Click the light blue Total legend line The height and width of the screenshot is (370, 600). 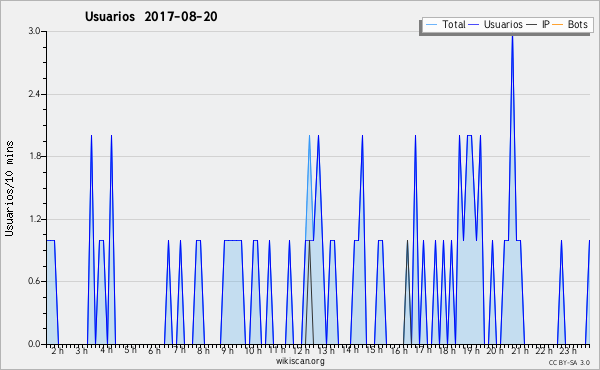(431, 25)
